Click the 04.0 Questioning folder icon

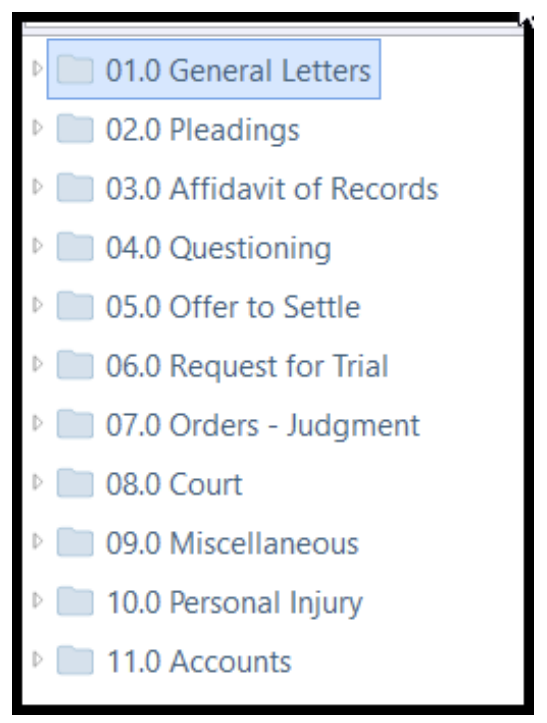click(75, 247)
